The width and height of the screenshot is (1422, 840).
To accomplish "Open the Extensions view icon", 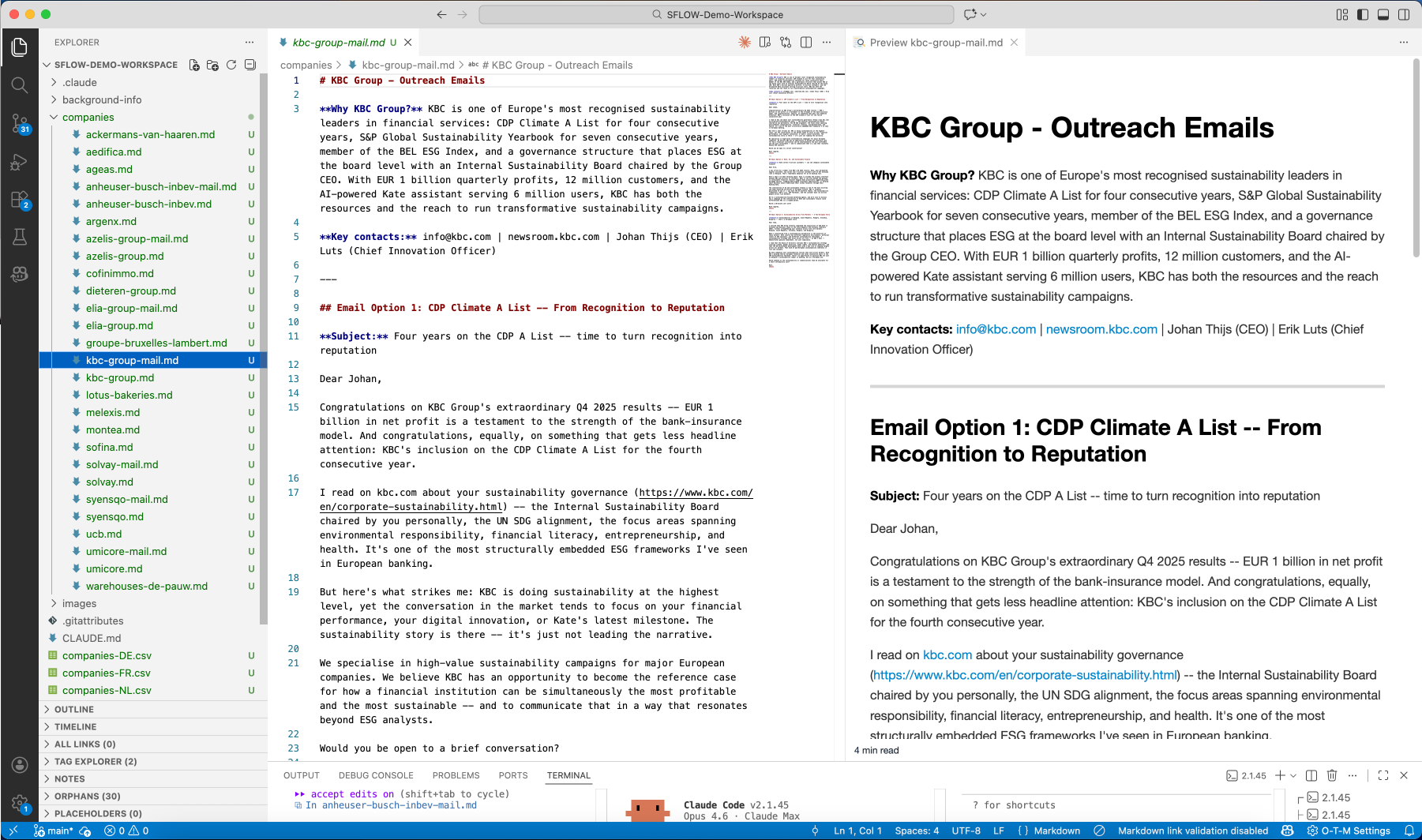I will 20,199.
